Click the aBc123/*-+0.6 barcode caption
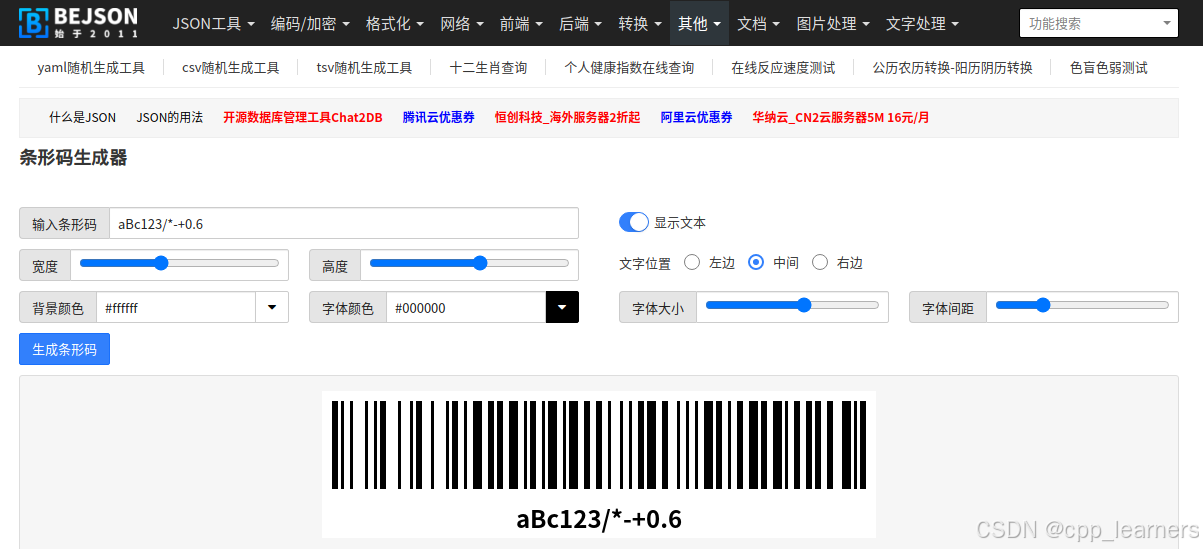Image resolution: width=1203 pixels, height=549 pixels. coord(599,519)
